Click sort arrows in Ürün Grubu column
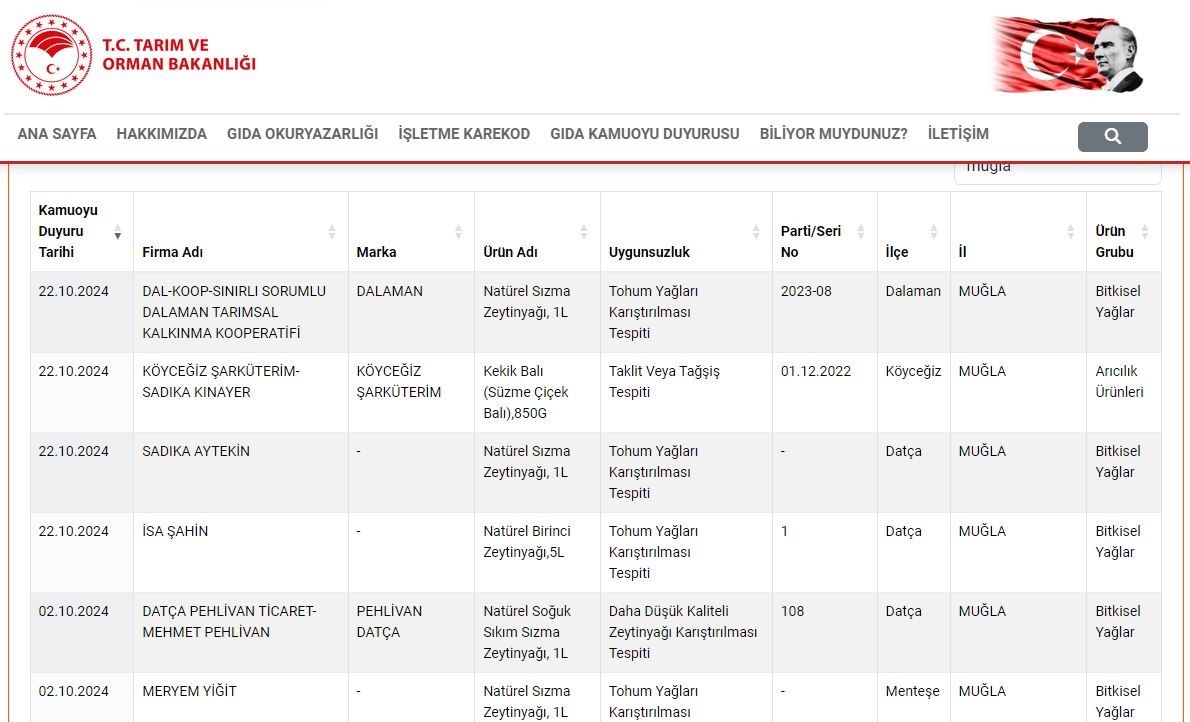Viewport: 1190px width, 722px height. 1145,232
